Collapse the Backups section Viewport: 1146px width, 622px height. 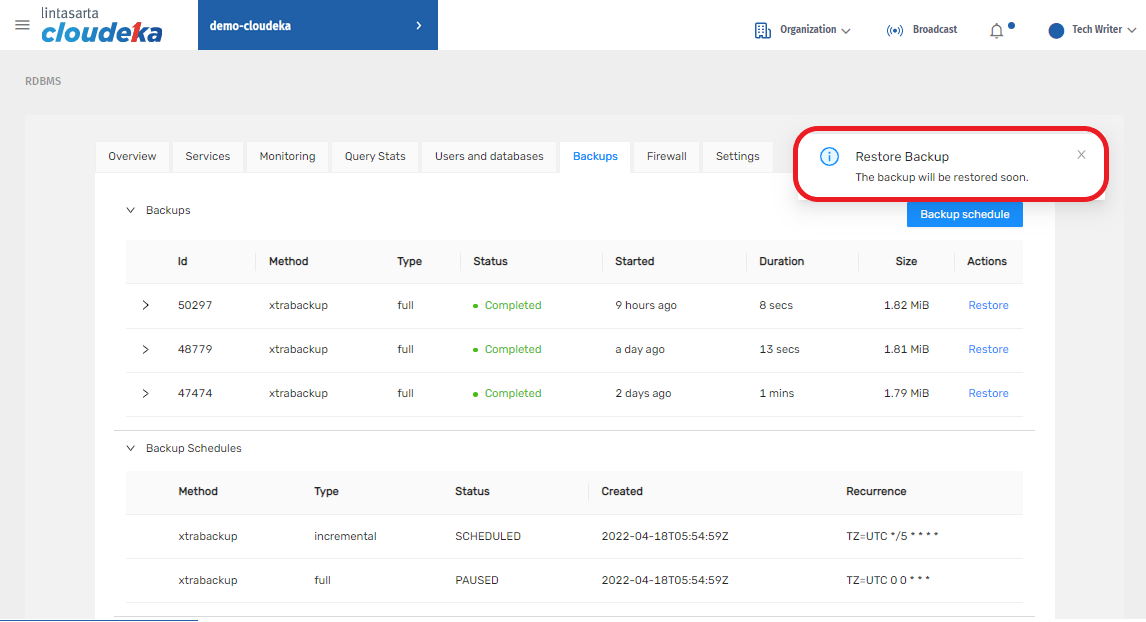tap(130, 210)
